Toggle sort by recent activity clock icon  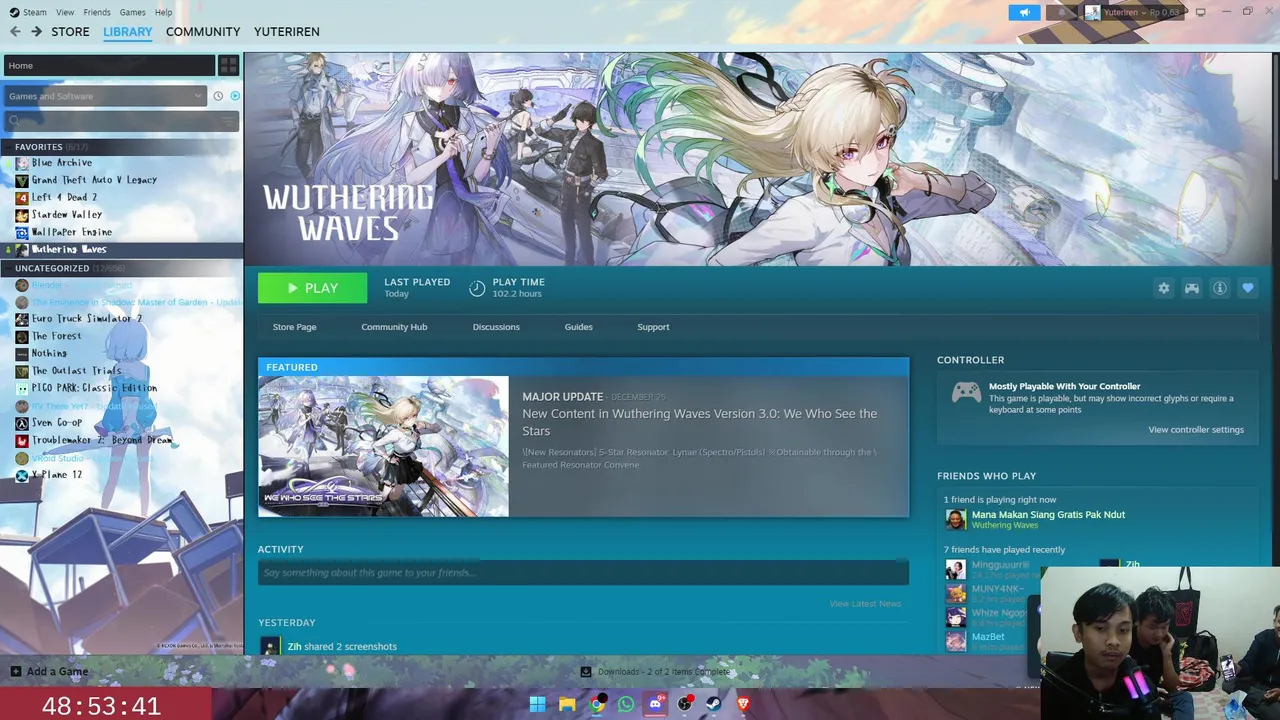point(218,96)
